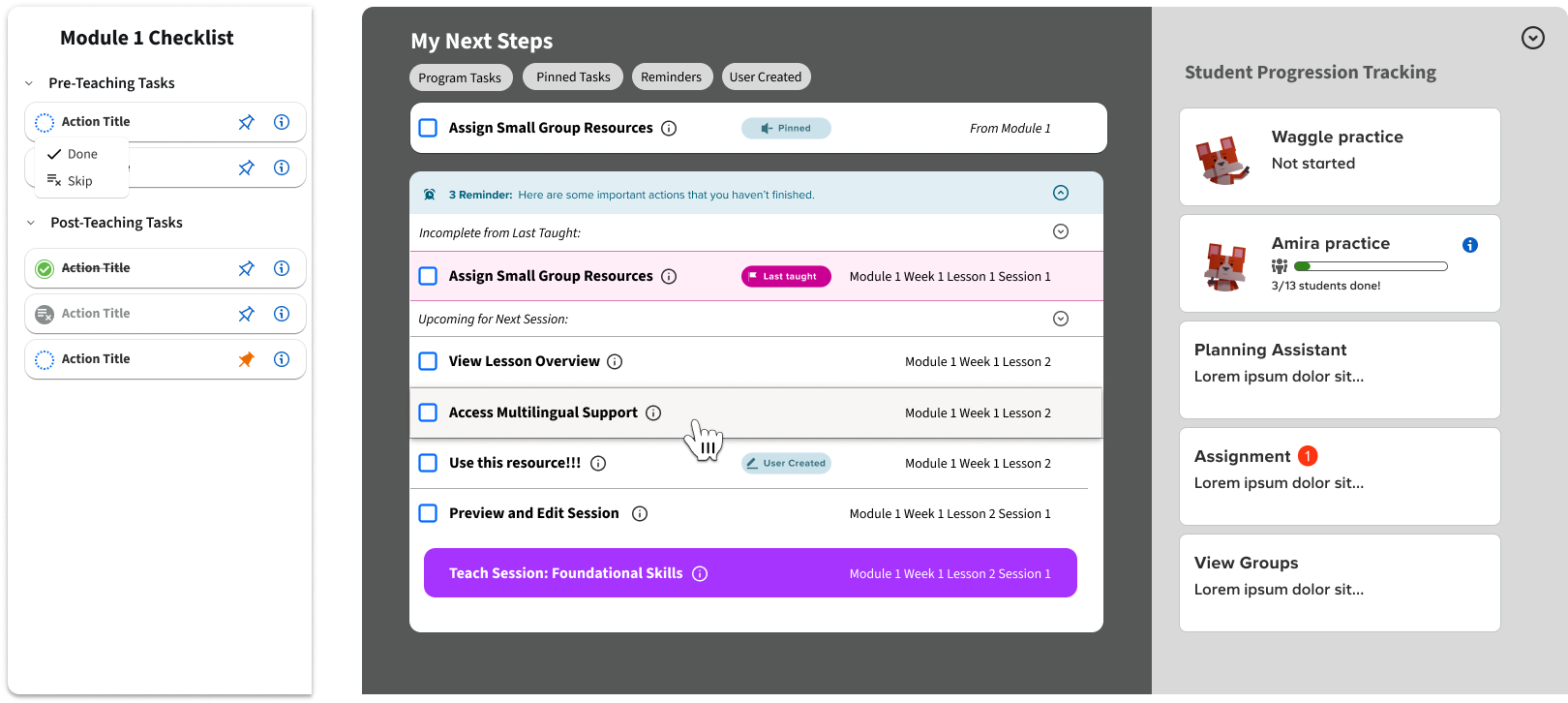The width and height of the screenshot is (1568, 703).
Task: Open the Planning Assistant card
Action: coord(1340,370)
